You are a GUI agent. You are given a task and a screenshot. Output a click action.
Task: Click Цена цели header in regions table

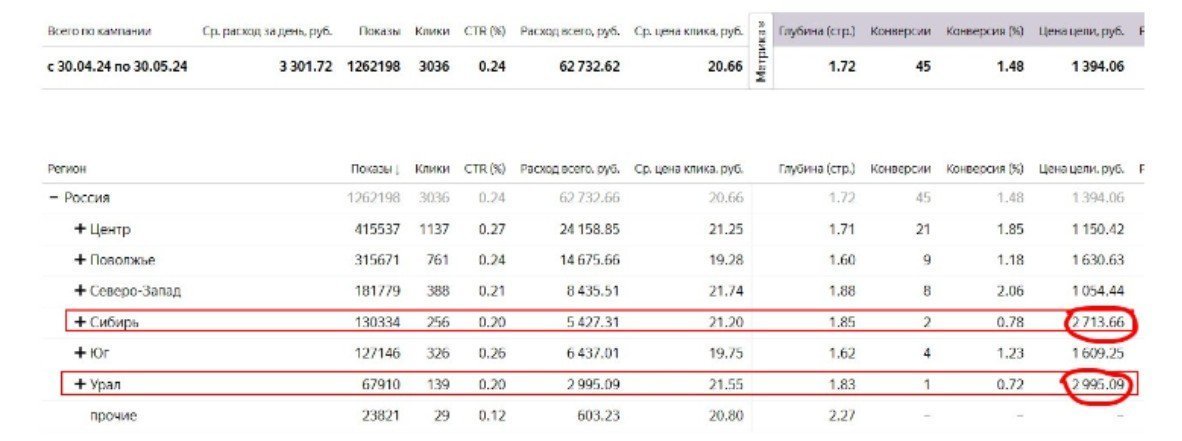tap(1082, 169)
